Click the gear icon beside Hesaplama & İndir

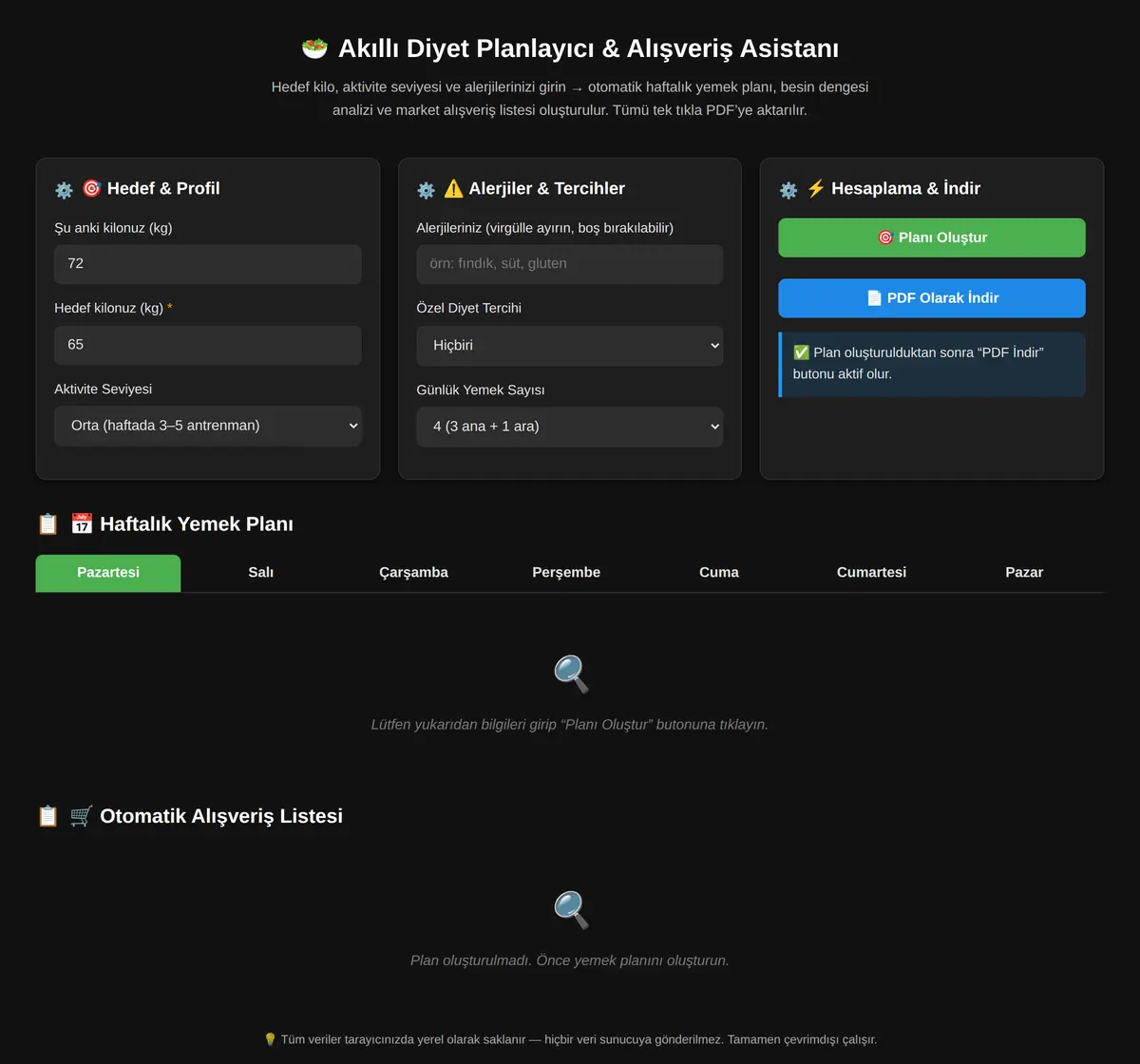(x=788, y=190)
